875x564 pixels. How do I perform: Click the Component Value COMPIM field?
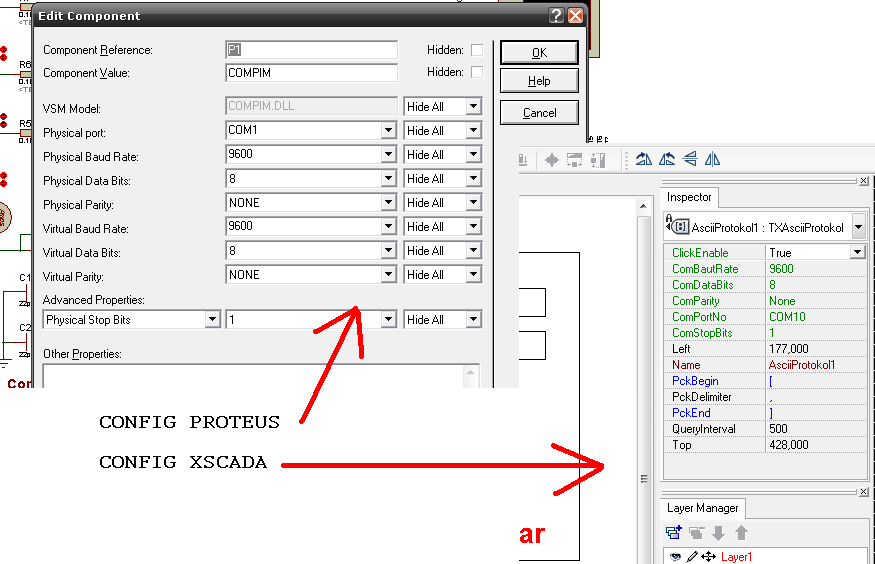312,73
